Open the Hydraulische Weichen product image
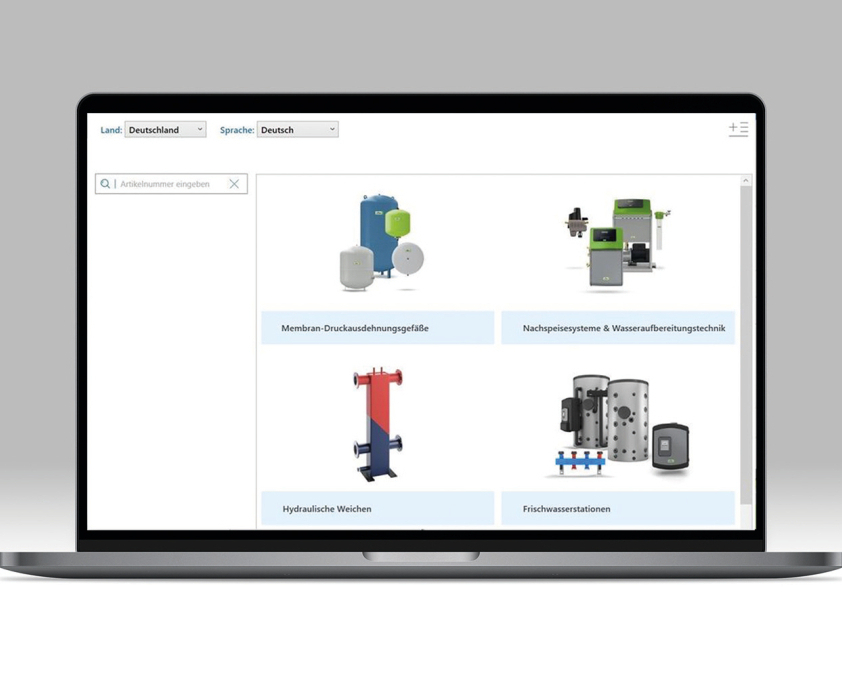842x675 pixels. click(x=378, y=424)
